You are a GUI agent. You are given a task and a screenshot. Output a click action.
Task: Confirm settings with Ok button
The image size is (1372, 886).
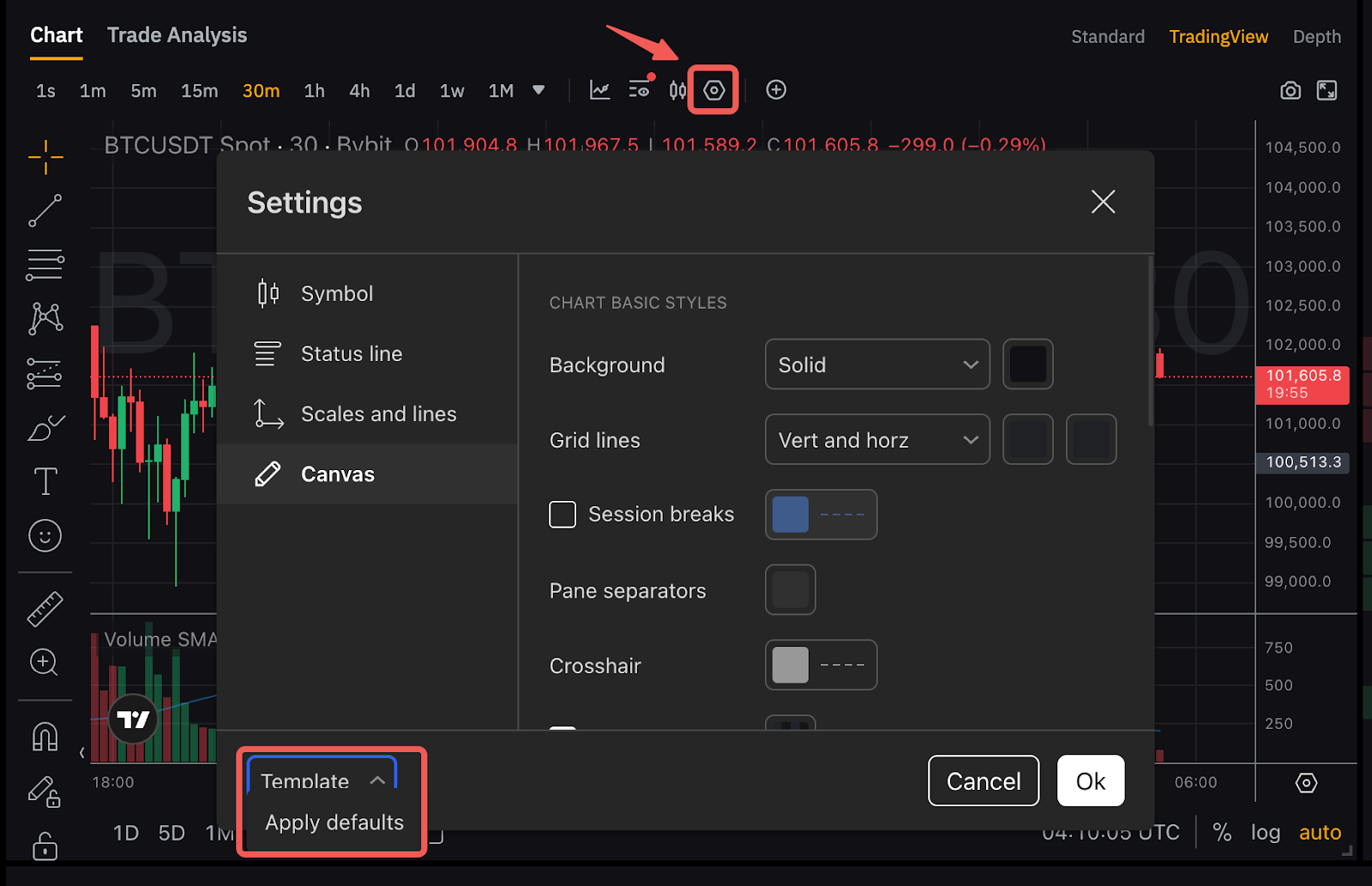coord(1090,781)
